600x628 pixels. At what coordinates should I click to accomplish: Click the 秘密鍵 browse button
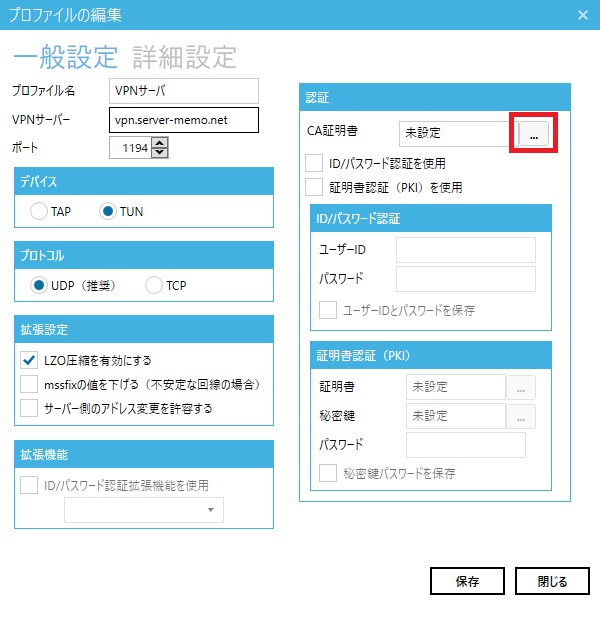click(x=522, y=416)
